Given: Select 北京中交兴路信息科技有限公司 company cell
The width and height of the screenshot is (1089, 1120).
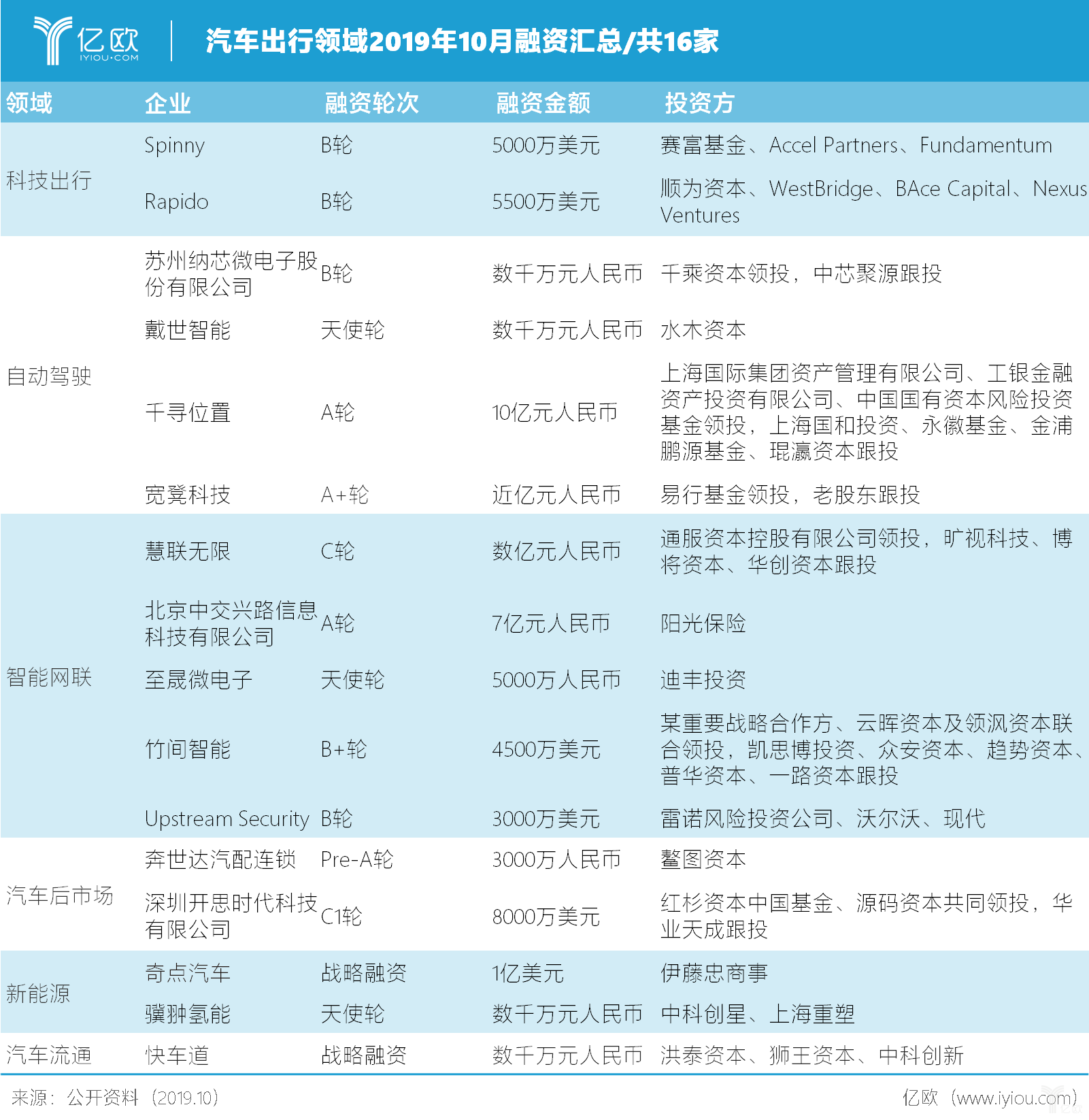Looking at the screenshot, I should point(231,623).
